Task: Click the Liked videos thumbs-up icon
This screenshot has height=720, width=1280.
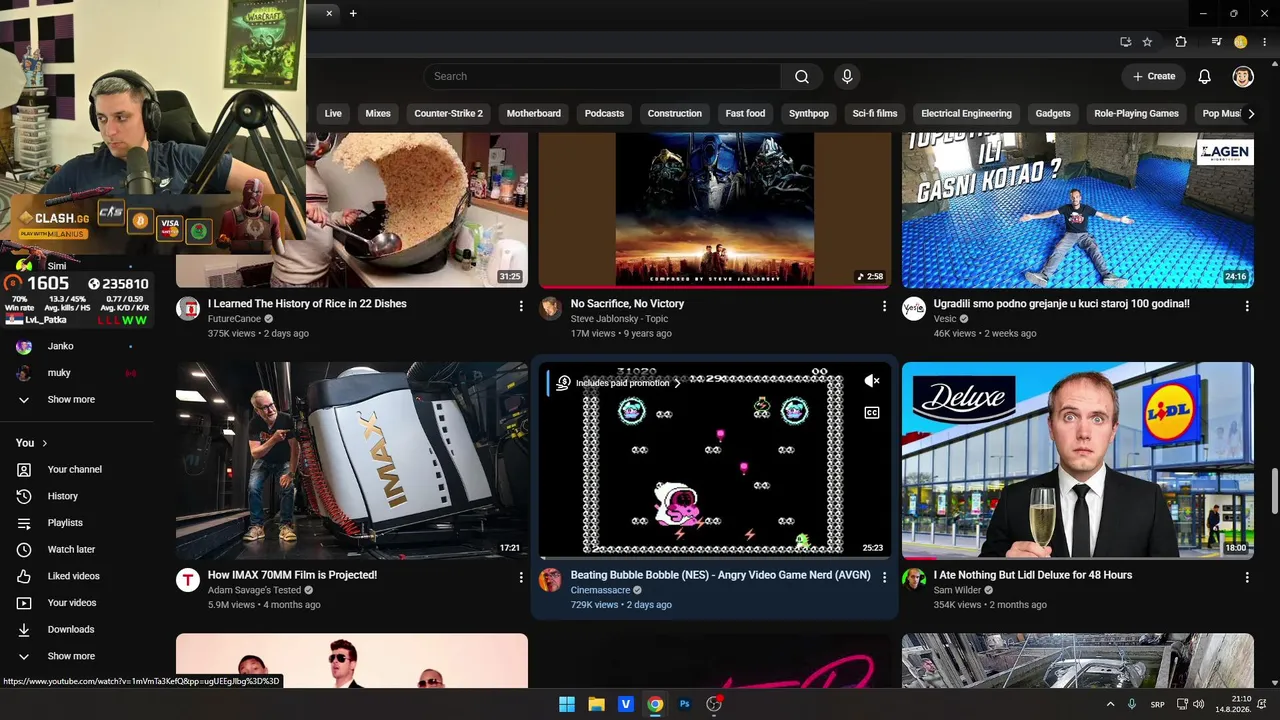Action: pos(24,576)
